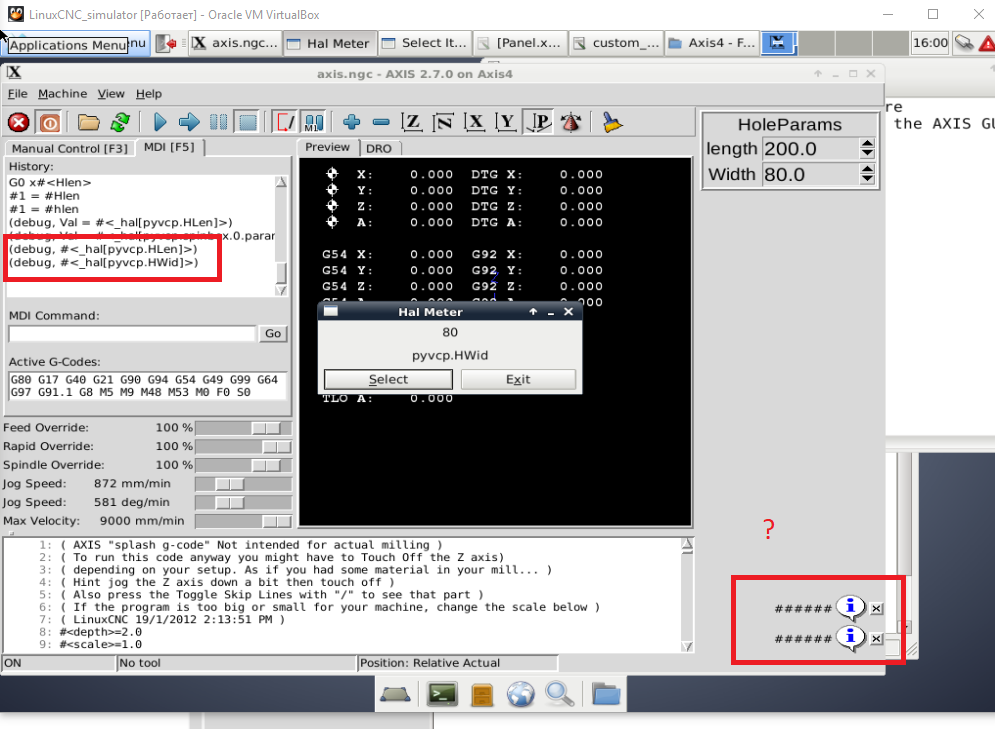The height and width of the screenshot is (729, 995).
Task: Select the Preview tab
Action: point(327,147)
